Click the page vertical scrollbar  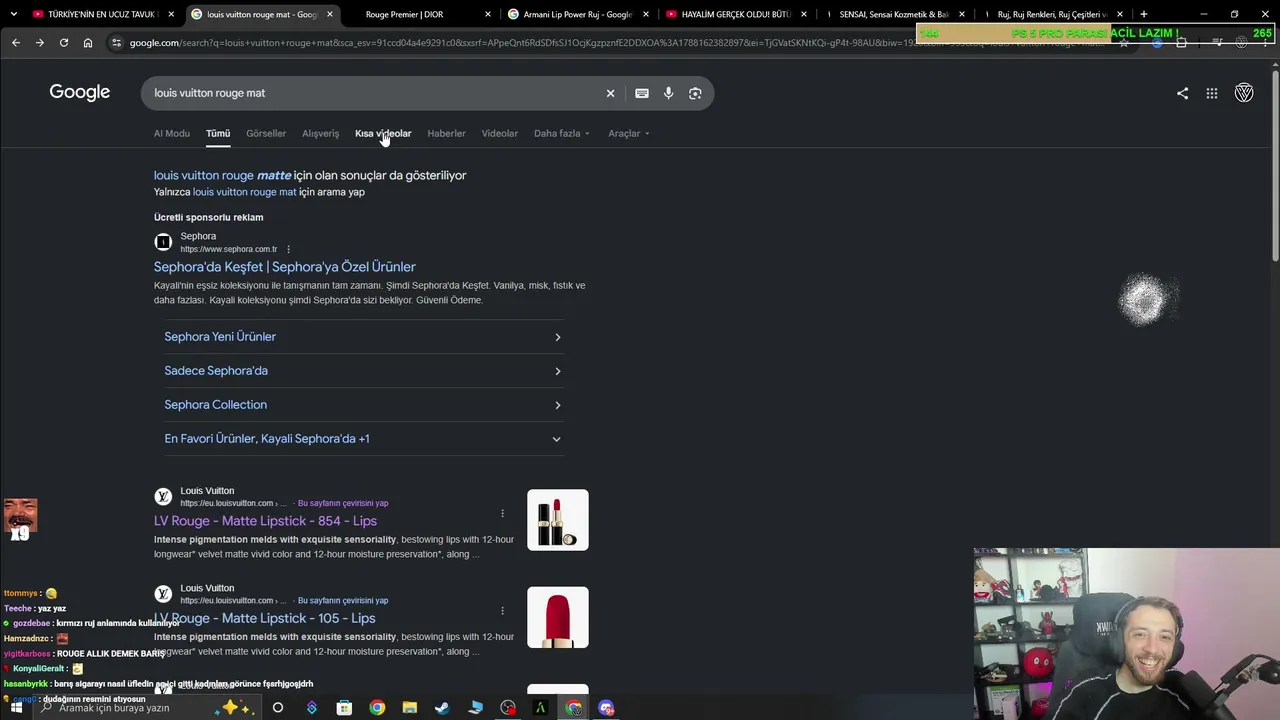tap(1274, 165)
